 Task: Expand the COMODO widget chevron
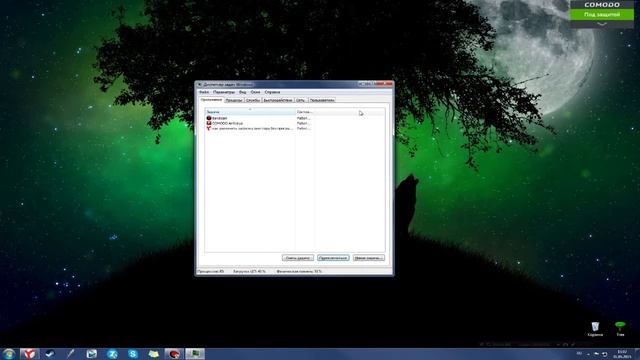click(x=602, y=24)
